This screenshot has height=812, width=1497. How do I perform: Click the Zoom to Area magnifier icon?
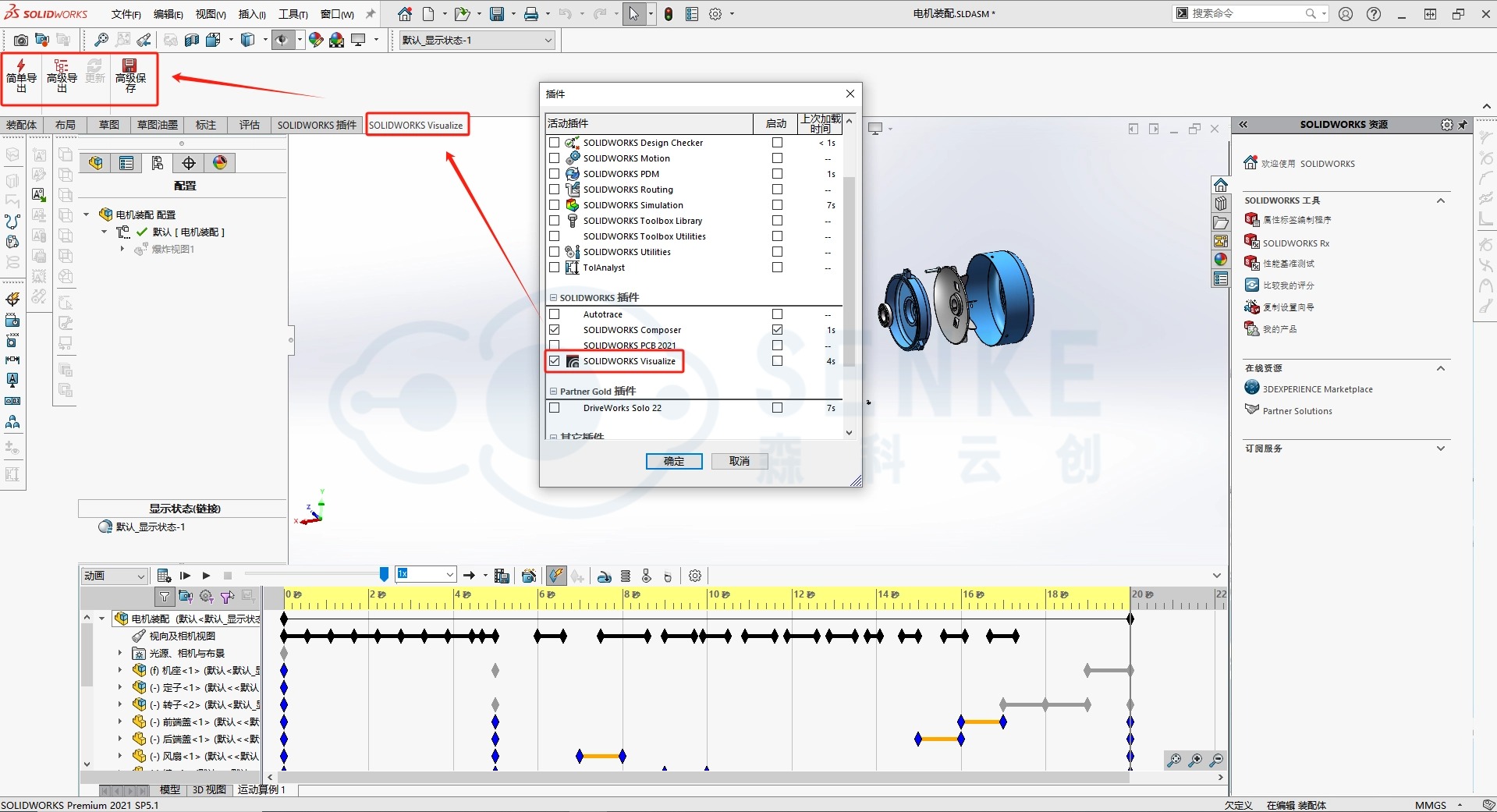click(123, 40)
